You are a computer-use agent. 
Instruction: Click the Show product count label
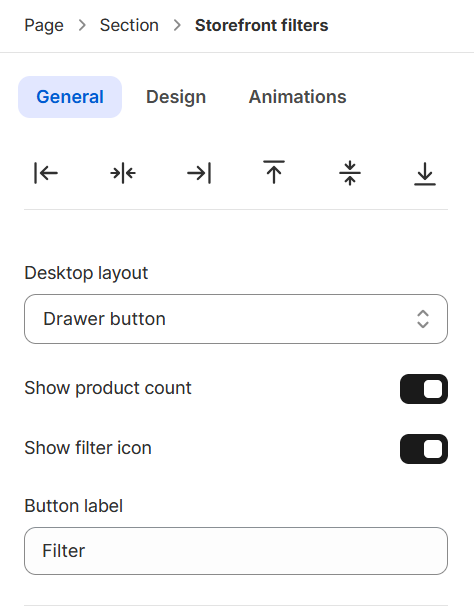[108, 388]
